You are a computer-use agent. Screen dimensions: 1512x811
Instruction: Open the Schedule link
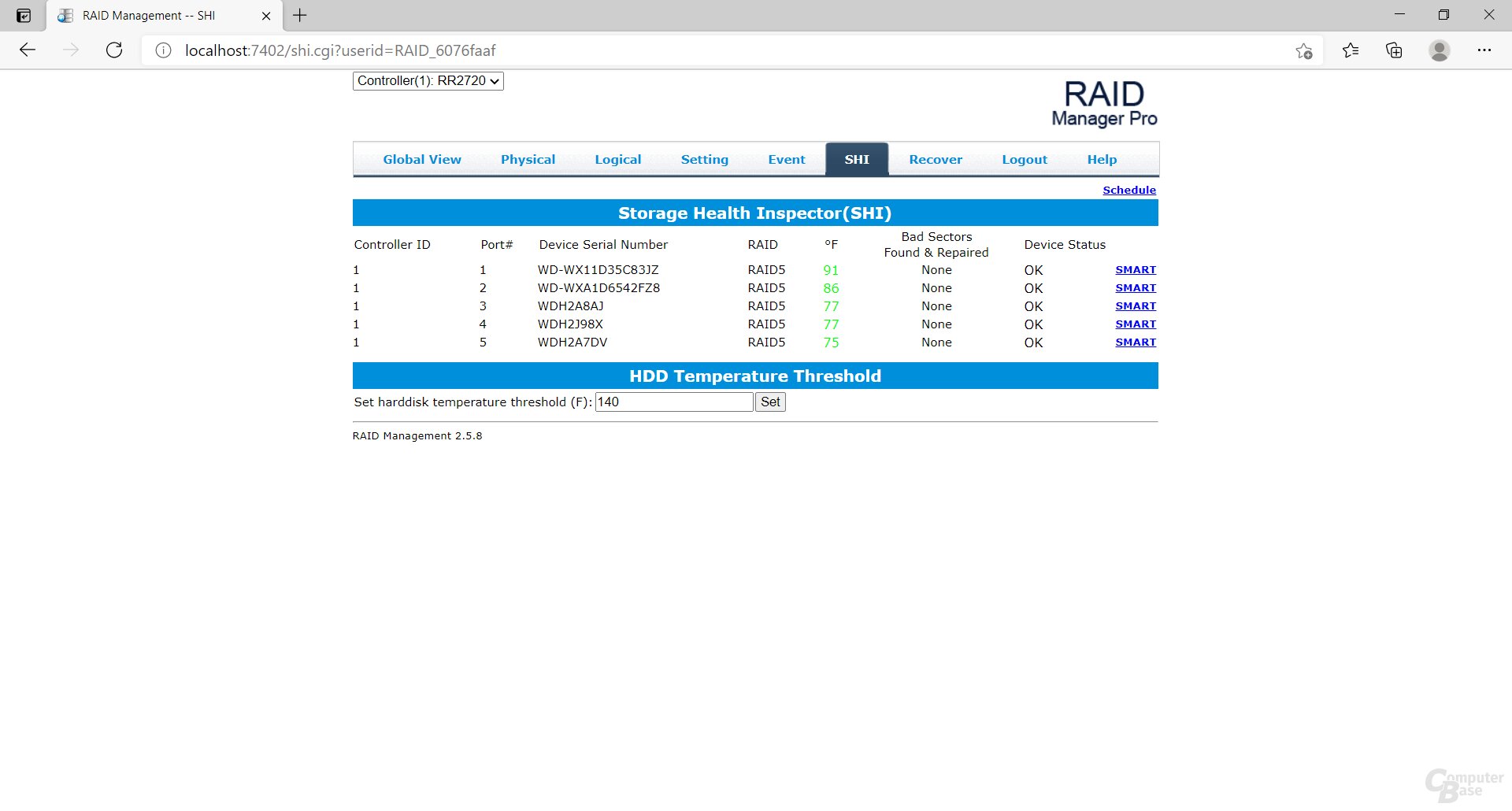(1129, 190)
